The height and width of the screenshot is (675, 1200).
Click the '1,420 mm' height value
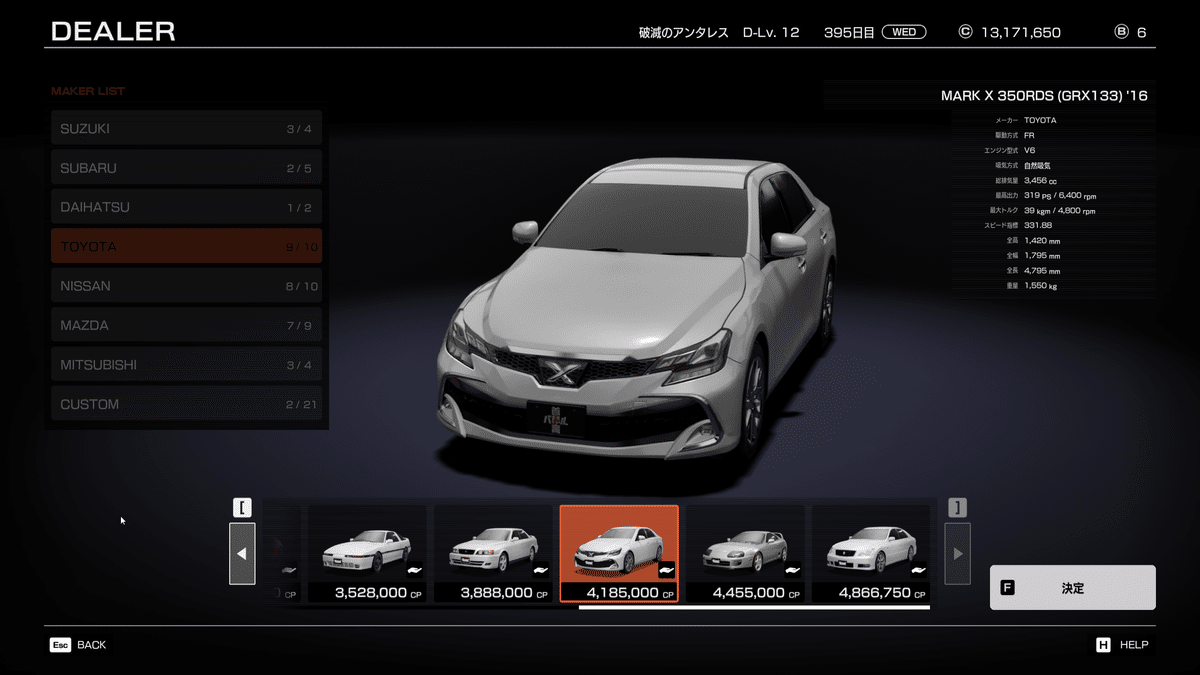click(x=1042, y=240)
